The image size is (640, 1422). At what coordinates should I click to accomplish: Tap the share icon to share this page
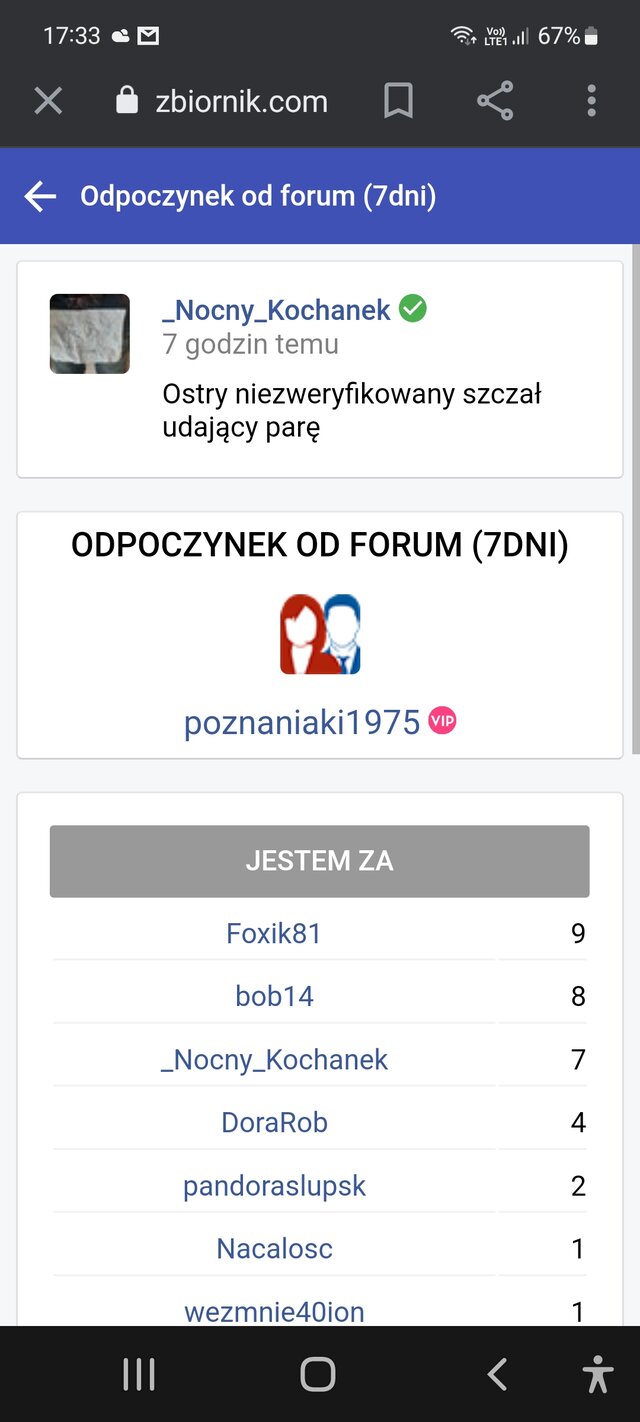point(495,100)
